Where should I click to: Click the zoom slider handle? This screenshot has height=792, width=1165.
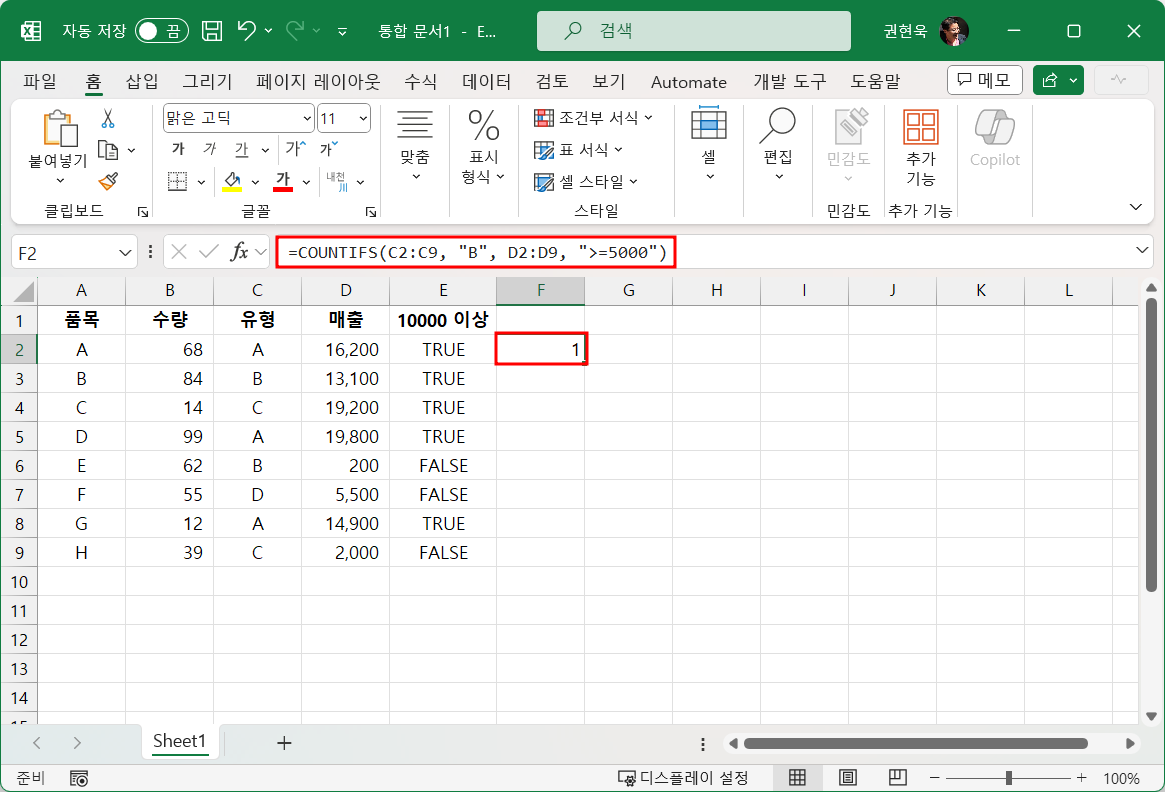(x=1008, y=778)
